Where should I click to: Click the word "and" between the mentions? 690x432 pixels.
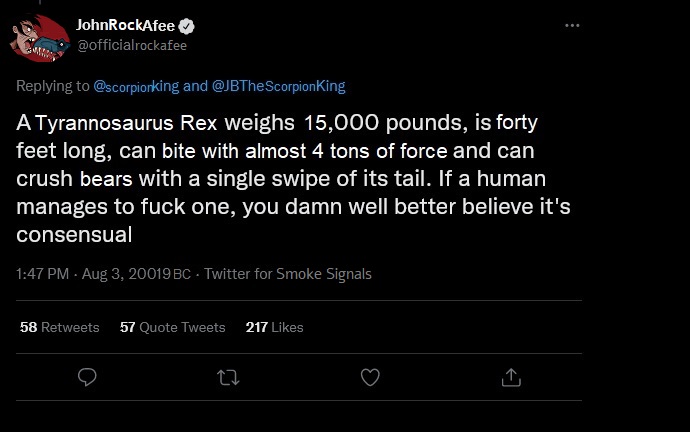195,86
